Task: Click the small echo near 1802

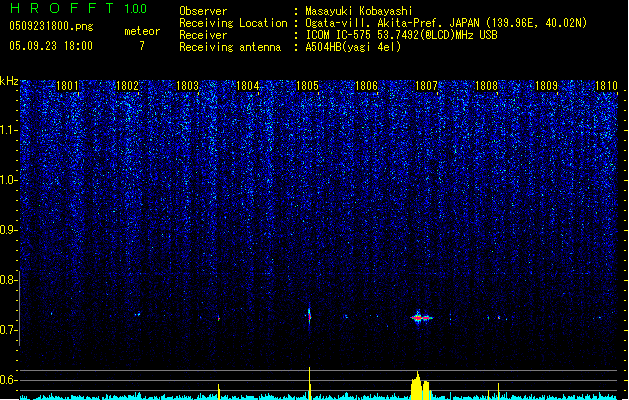Action: [138, 315]
